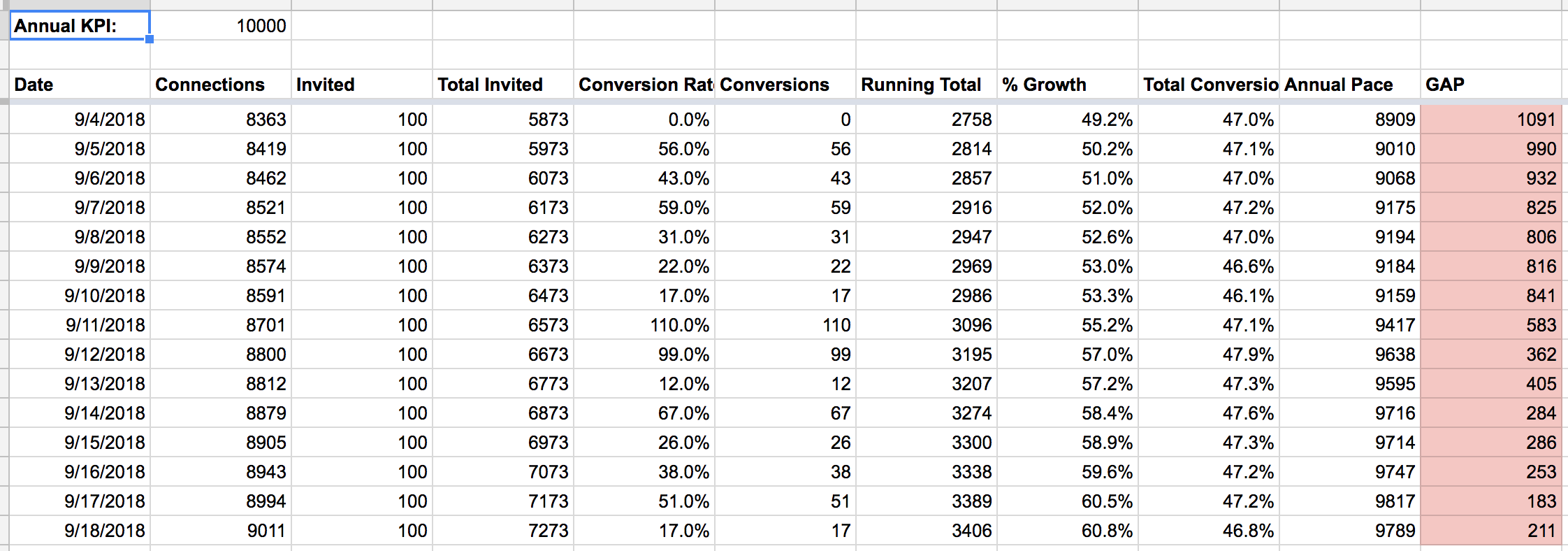
Task: Select running total 2758
Action: (927, 120)
